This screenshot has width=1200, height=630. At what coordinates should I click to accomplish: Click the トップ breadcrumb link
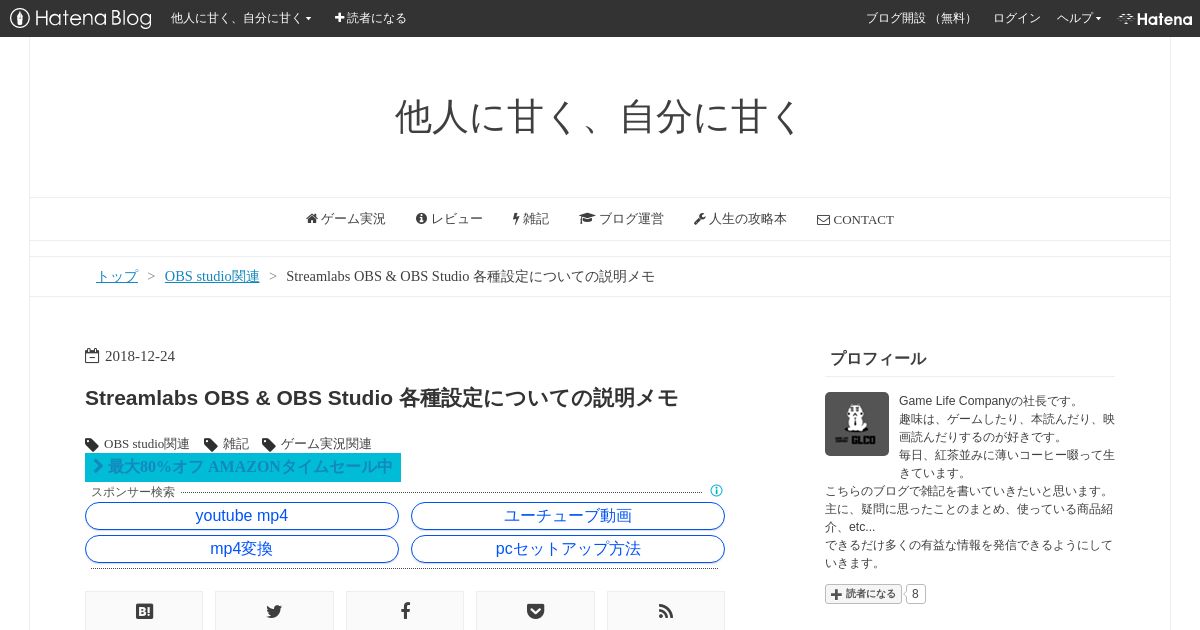click(x=117, y=276)
